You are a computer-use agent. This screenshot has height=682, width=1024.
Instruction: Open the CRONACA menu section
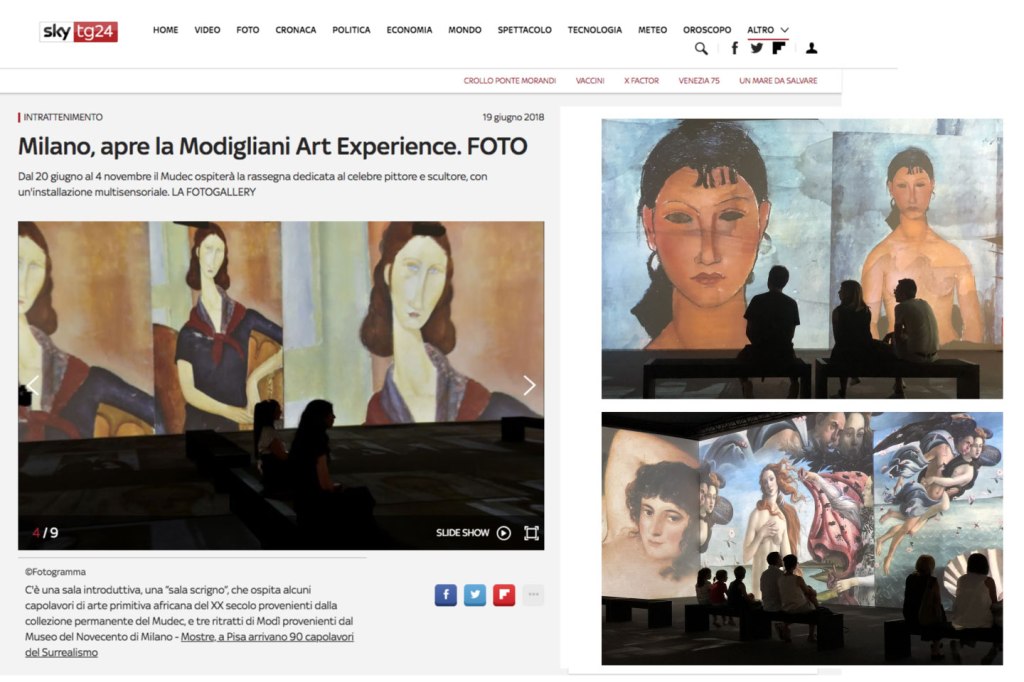click(x=296, y=30)
